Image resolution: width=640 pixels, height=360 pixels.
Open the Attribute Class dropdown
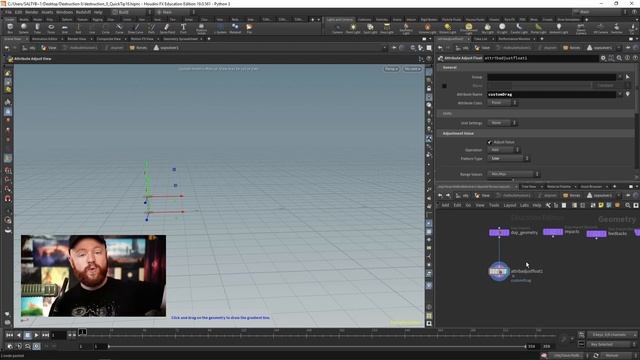pos(502,103)
